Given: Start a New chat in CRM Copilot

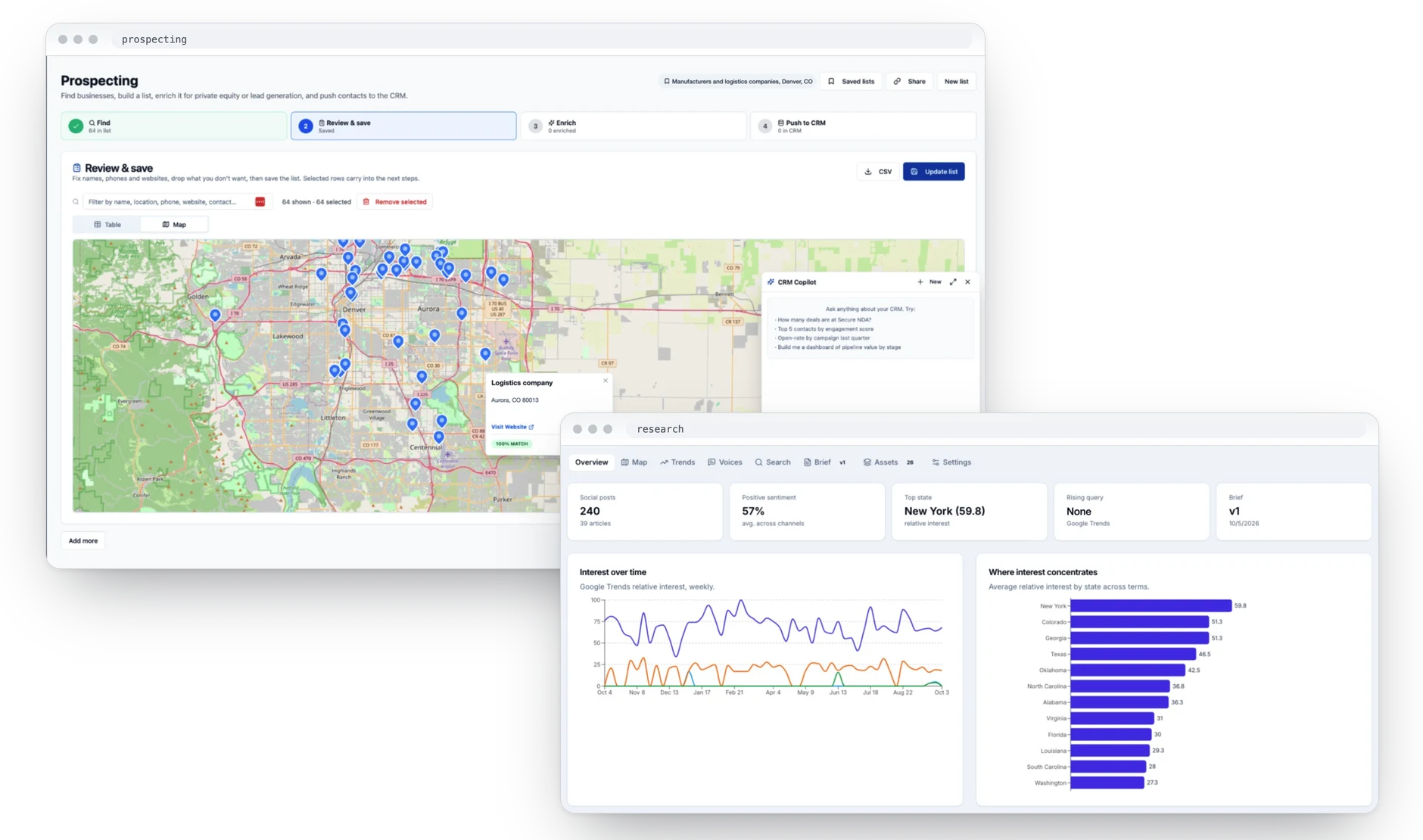Looking at the screenshot, I should point(929,282).
